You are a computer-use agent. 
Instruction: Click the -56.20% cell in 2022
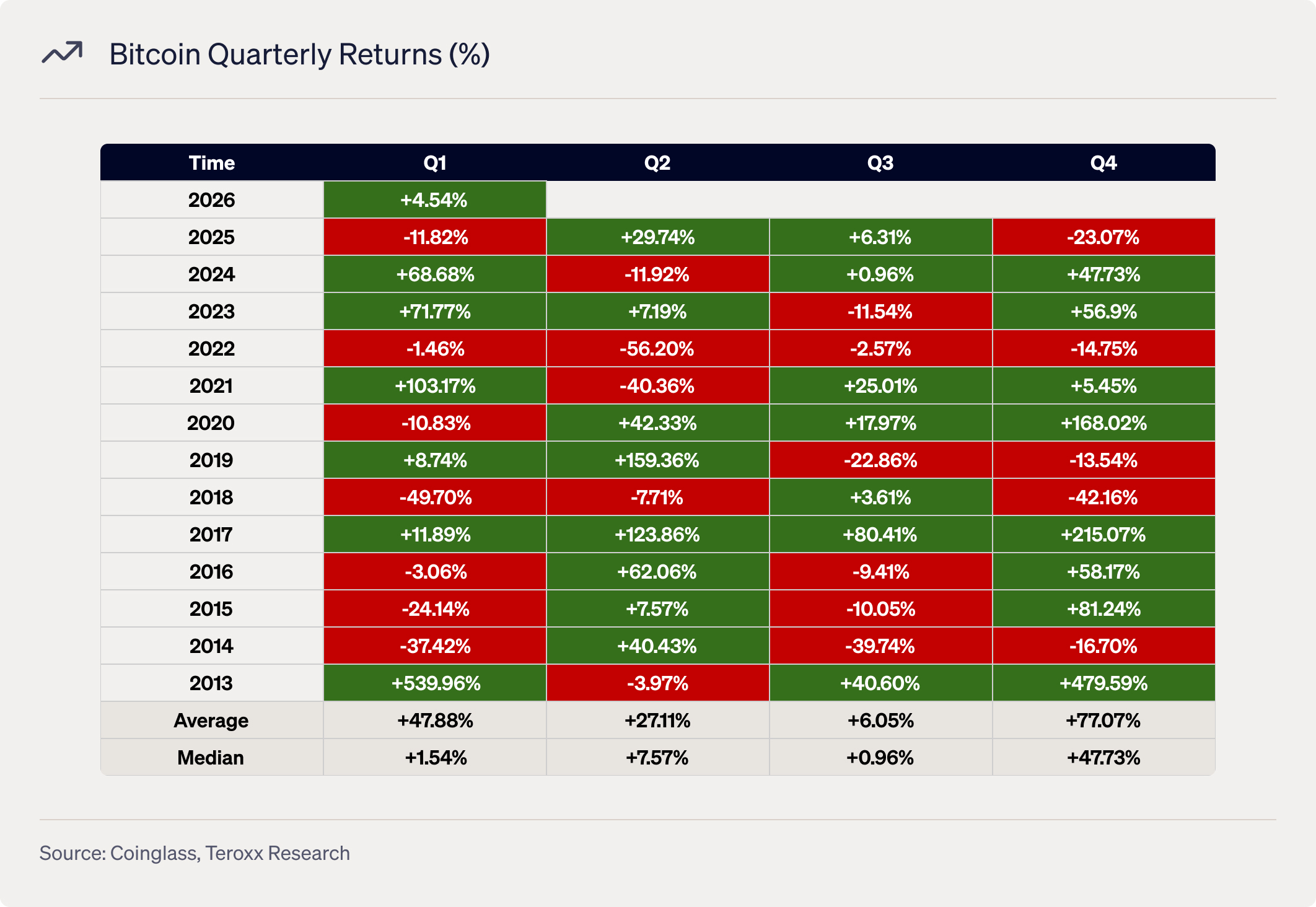(657, 349)
